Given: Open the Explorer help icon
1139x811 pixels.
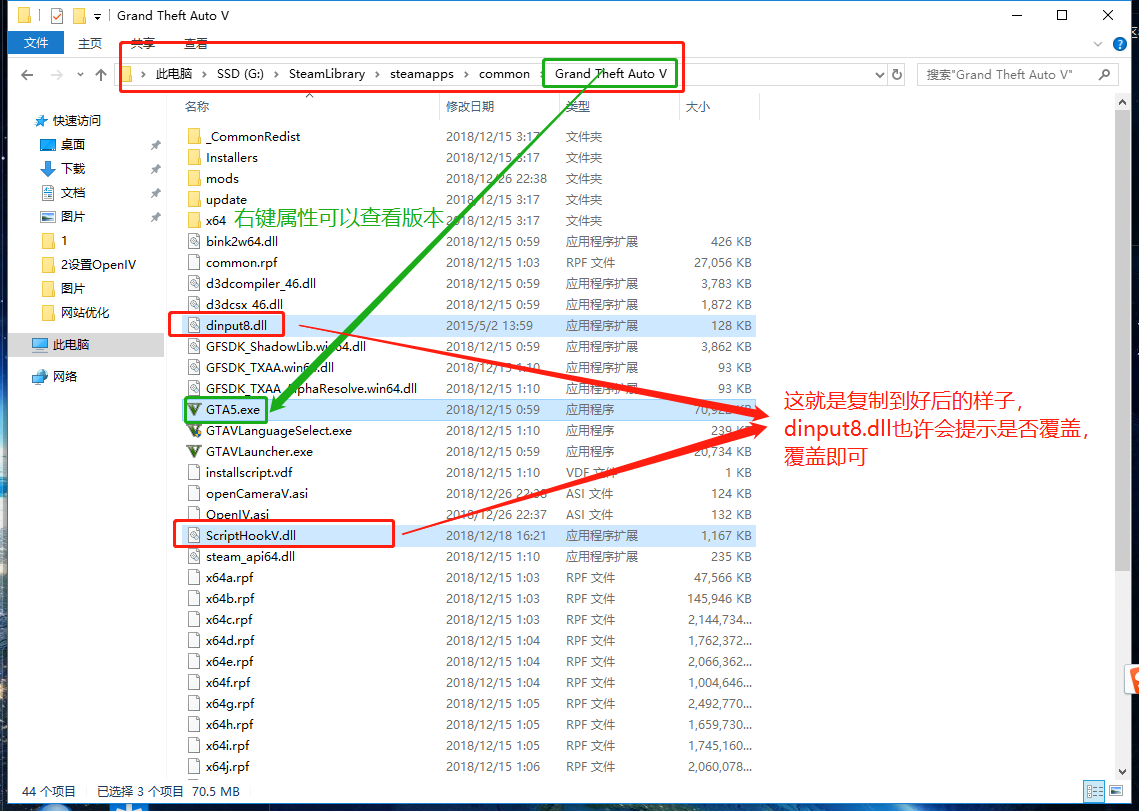Looking at the screenshot, I should pos(1120,44).
